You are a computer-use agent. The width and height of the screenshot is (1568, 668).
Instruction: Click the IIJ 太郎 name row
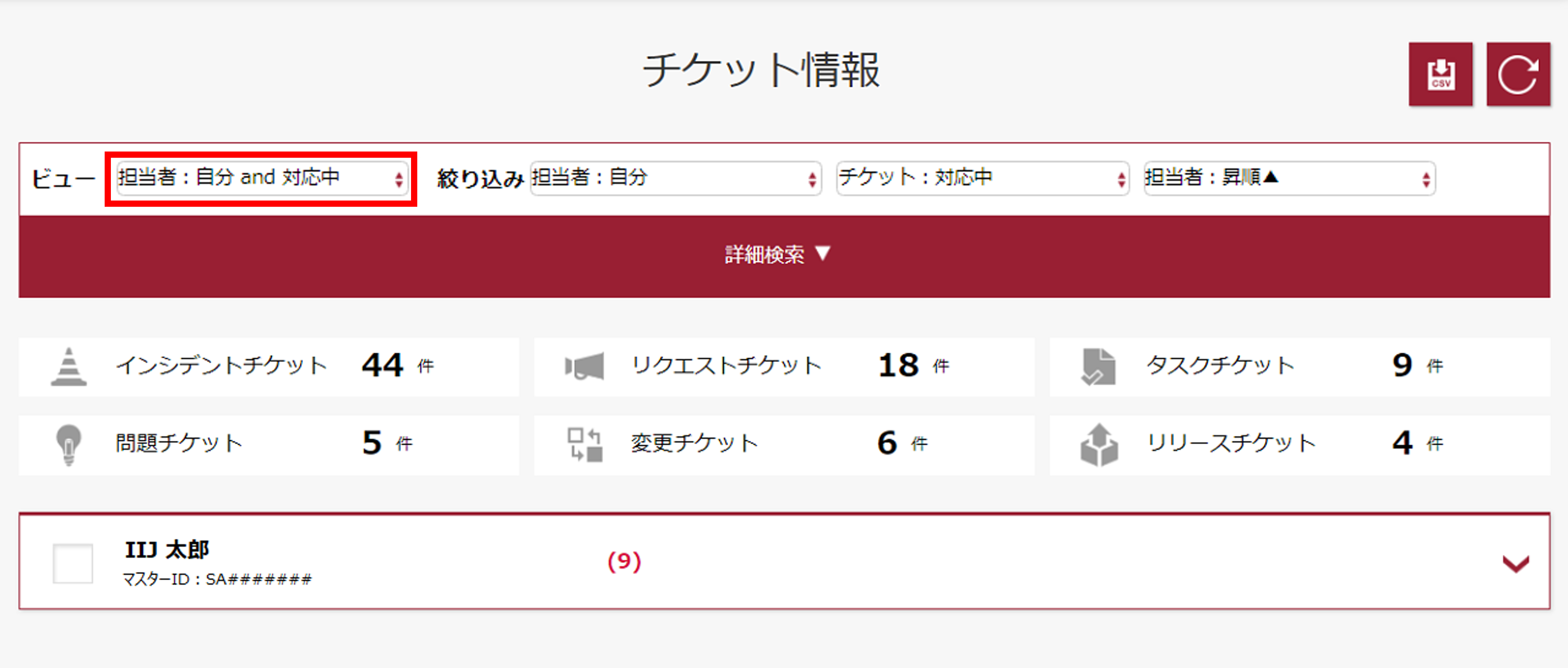click(784, 561)
